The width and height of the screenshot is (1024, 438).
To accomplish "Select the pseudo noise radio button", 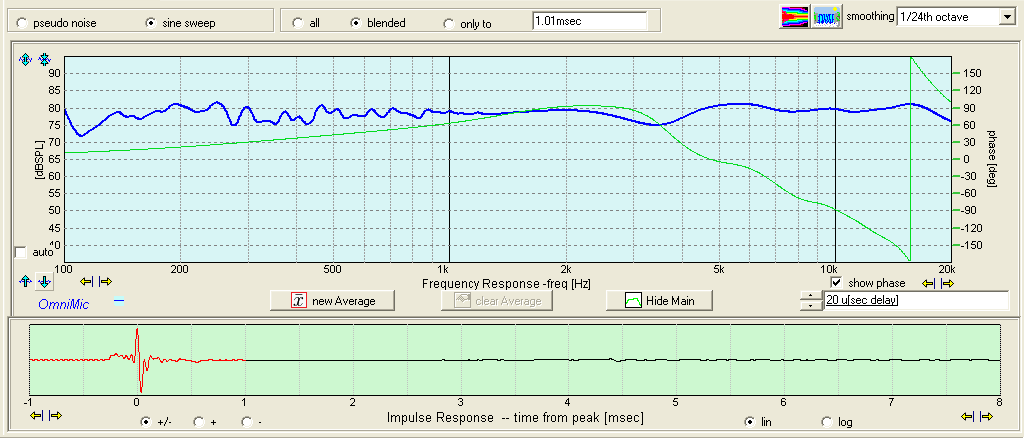I will (23, 22).
